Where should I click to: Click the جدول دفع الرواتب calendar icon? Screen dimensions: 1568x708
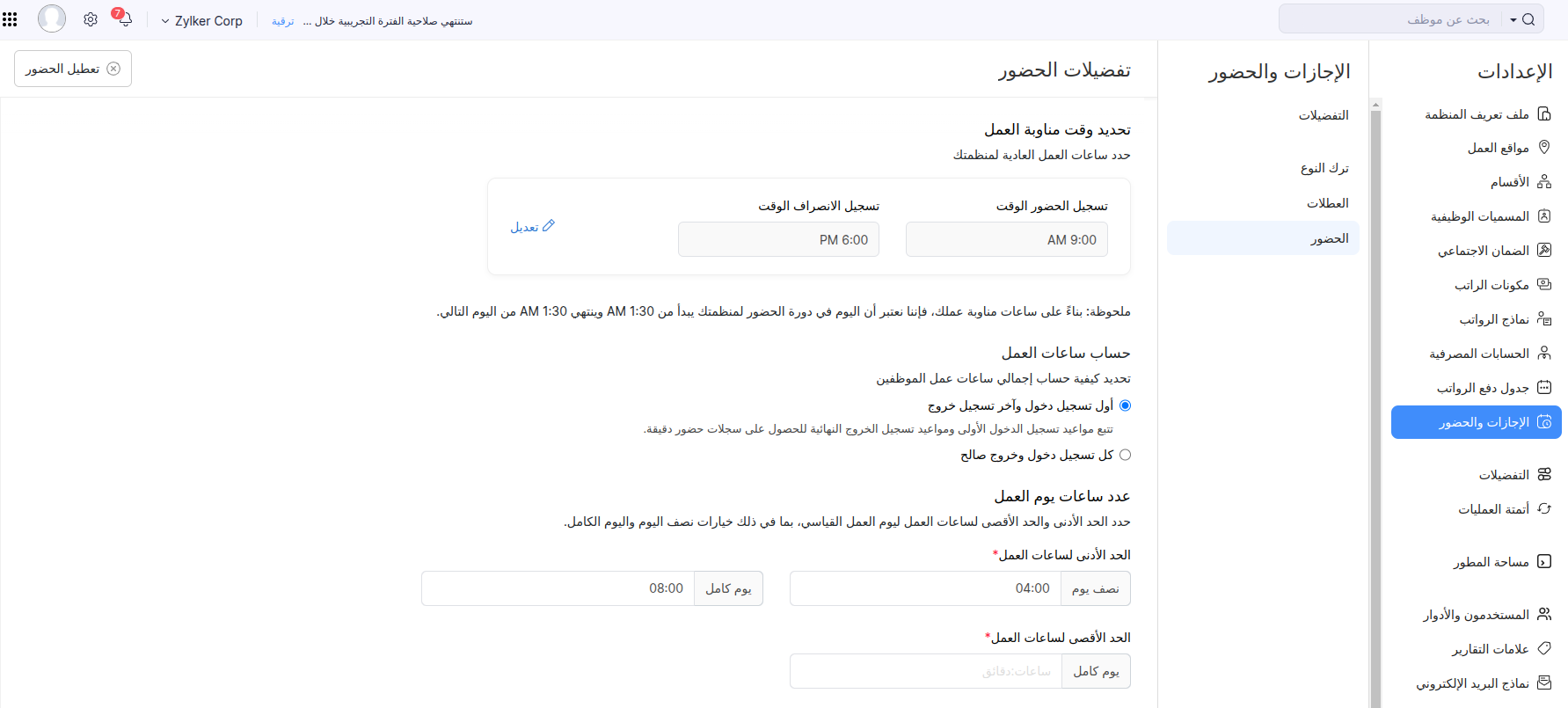[x=1543, y=388]
